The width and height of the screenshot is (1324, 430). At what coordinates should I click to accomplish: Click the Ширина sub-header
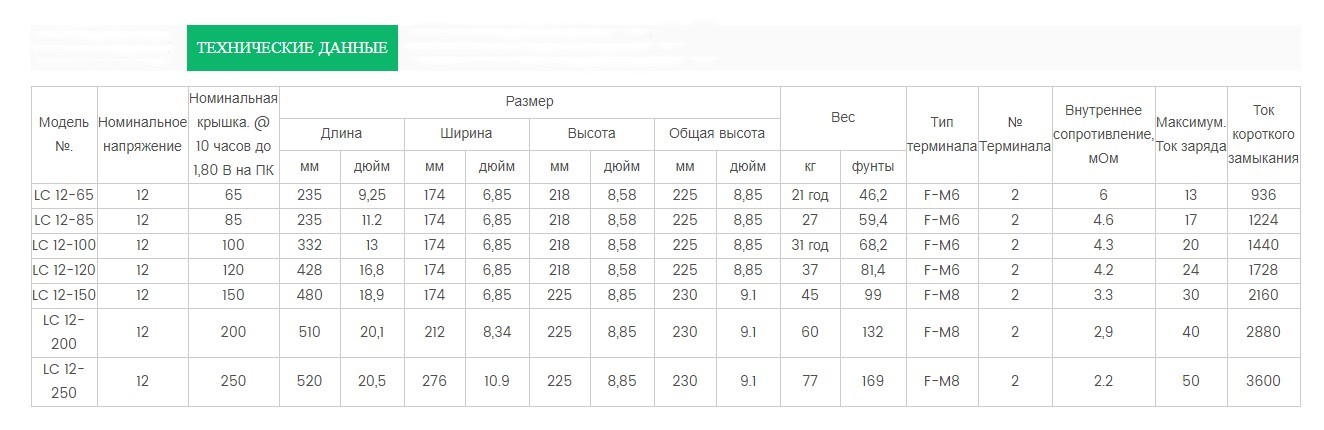pos(466,134)
